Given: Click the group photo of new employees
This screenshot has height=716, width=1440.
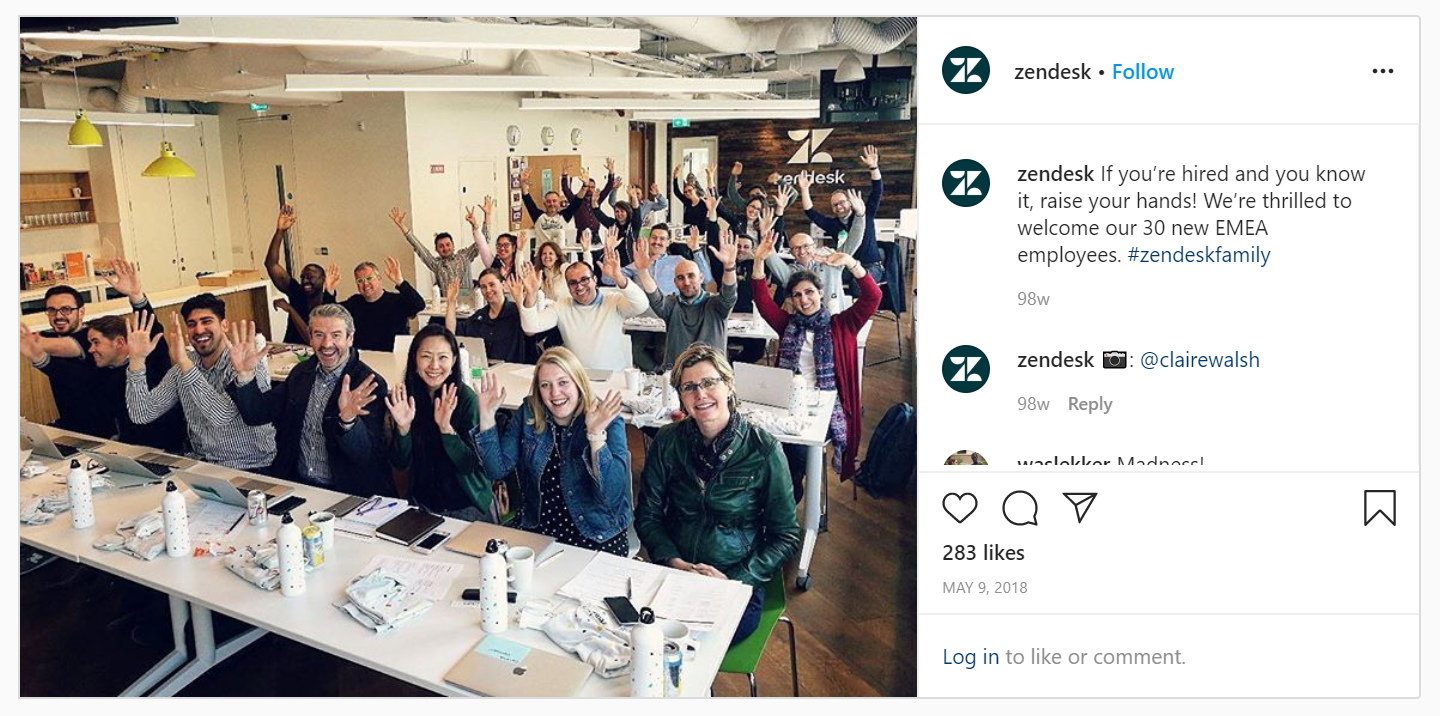Looking at the screenshot, I should (468, 357).
